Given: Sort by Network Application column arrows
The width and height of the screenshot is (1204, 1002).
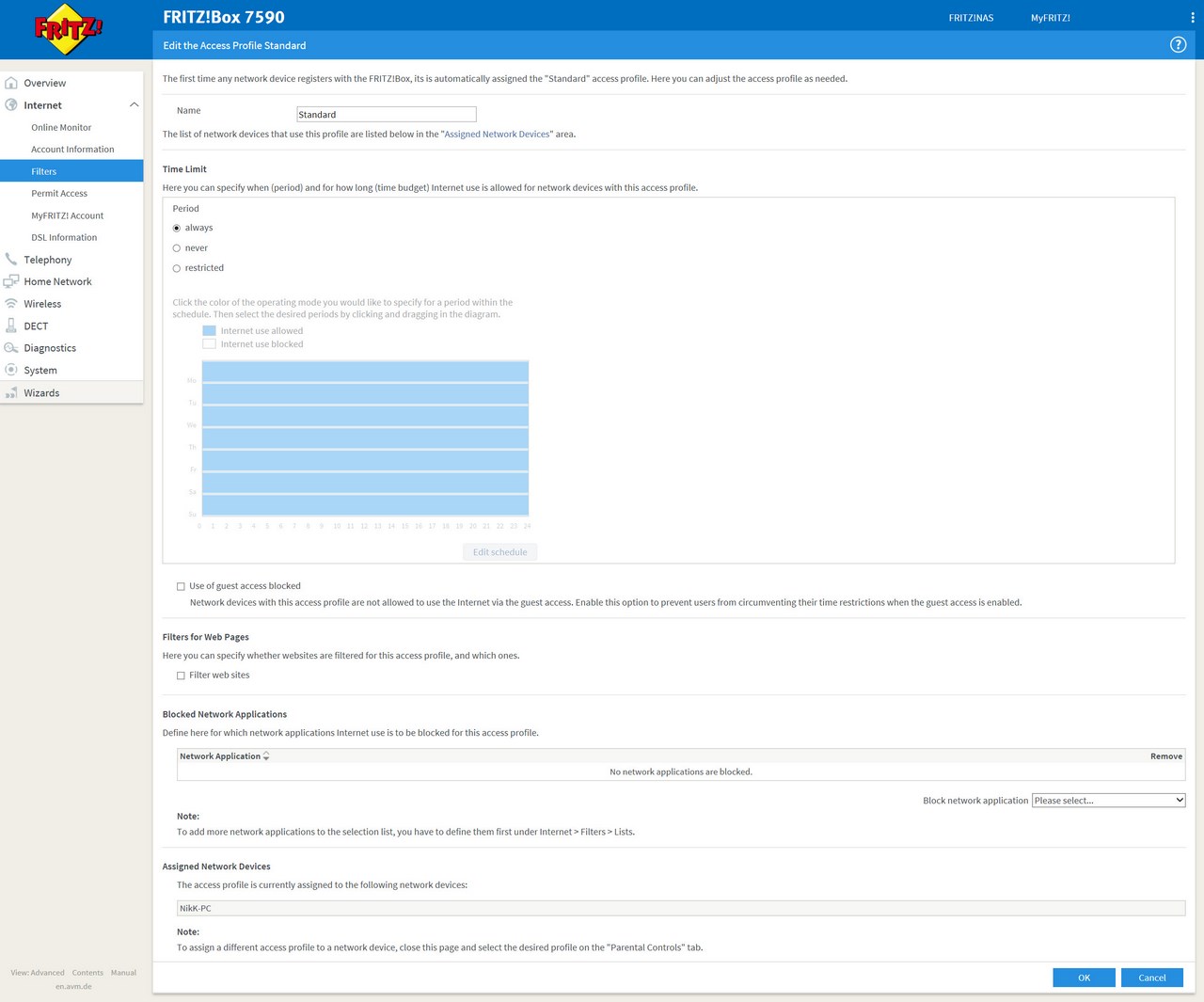Looking at the screenshot, I should pyautogui.click(x=266, y=756).
